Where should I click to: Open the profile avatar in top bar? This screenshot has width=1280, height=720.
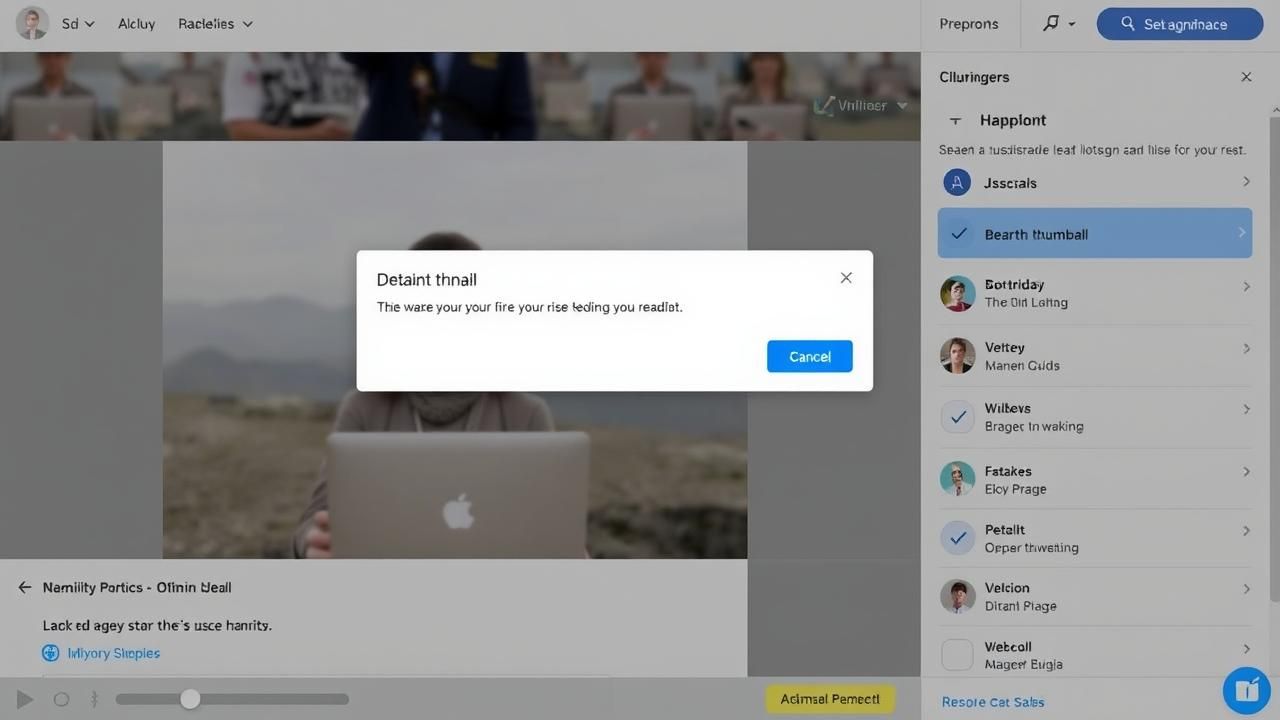(x=32, y=23)
